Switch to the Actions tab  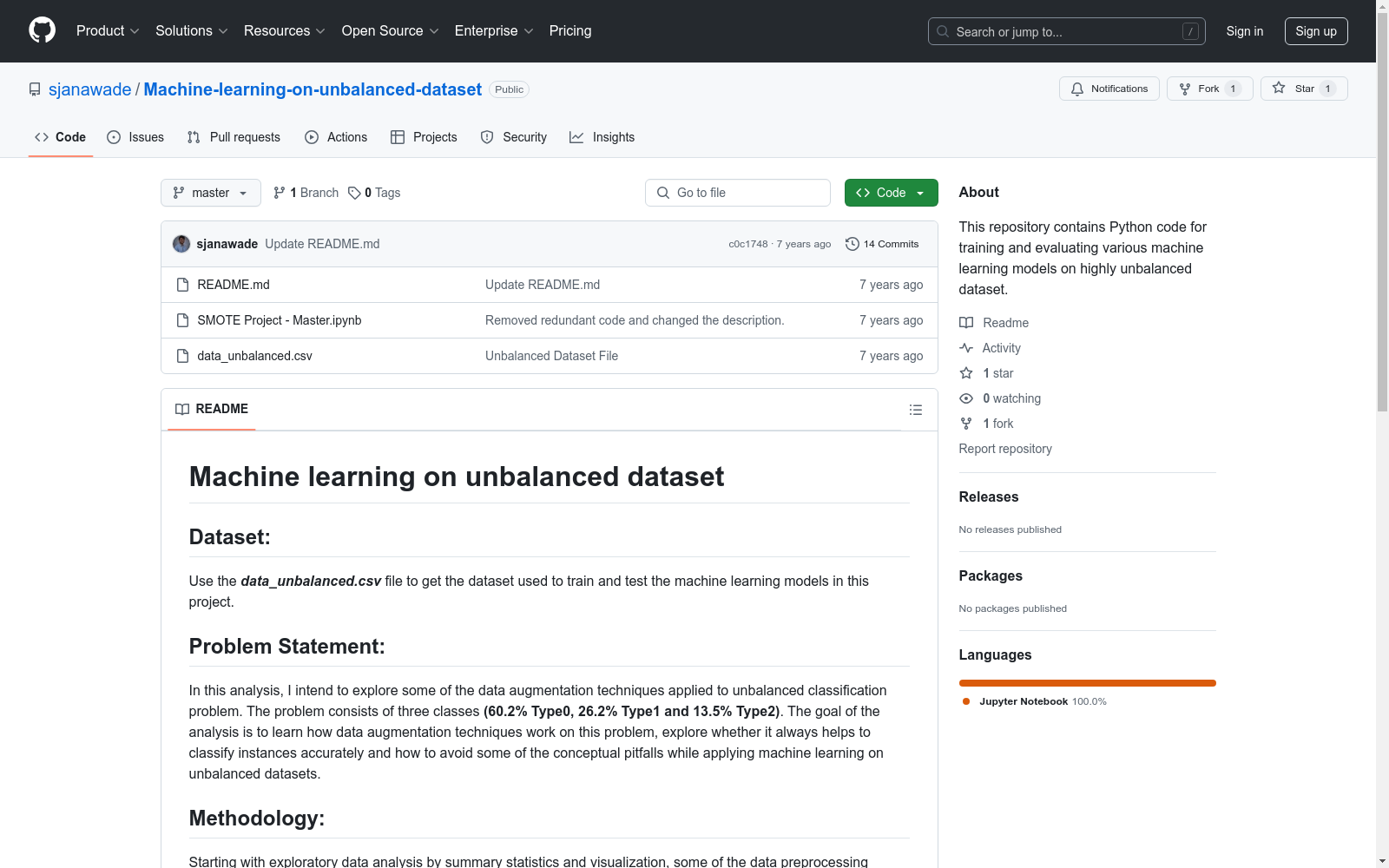tap(336, 137)
